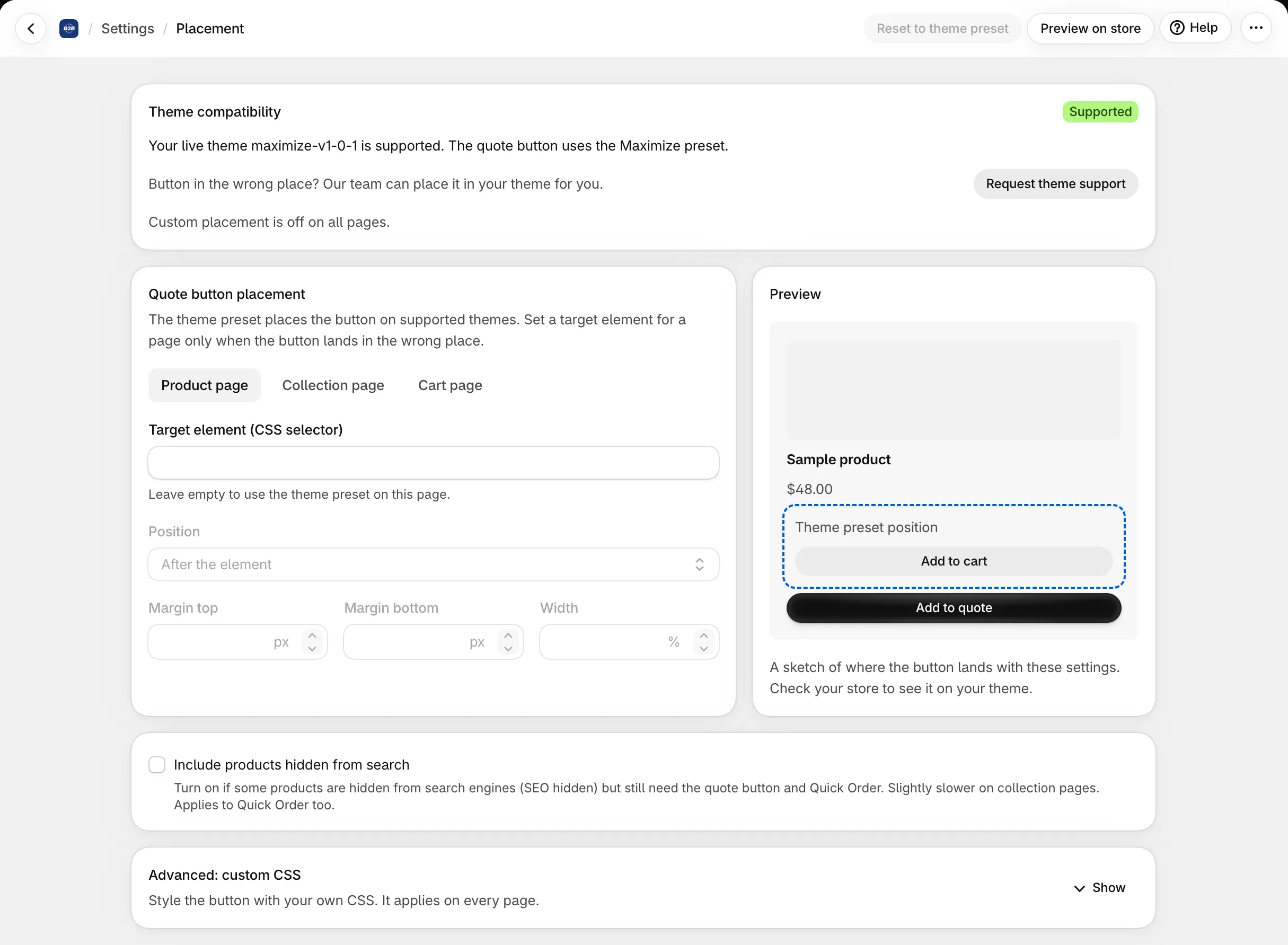Click the Theme preset position label

point(866,527)
